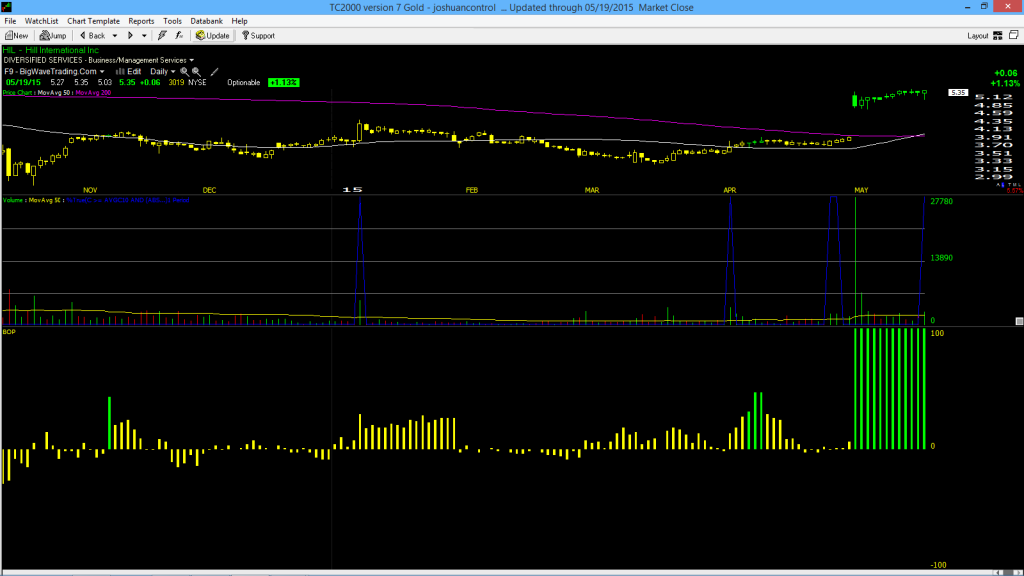
Task: Click the MovAvg 50 indicator label
Action: pyautogui.click(x=54, y=93)
